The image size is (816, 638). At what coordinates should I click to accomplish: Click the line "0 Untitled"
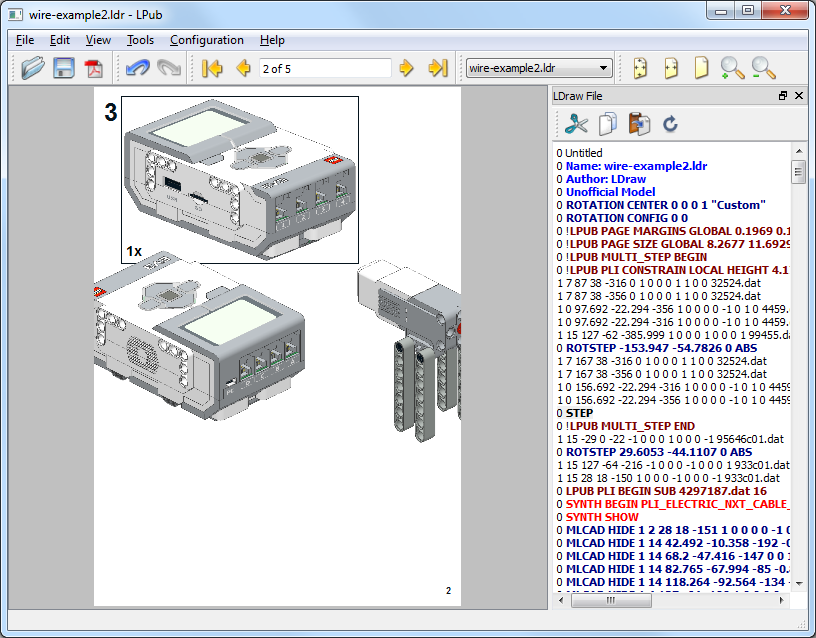(x=579, y=153)
